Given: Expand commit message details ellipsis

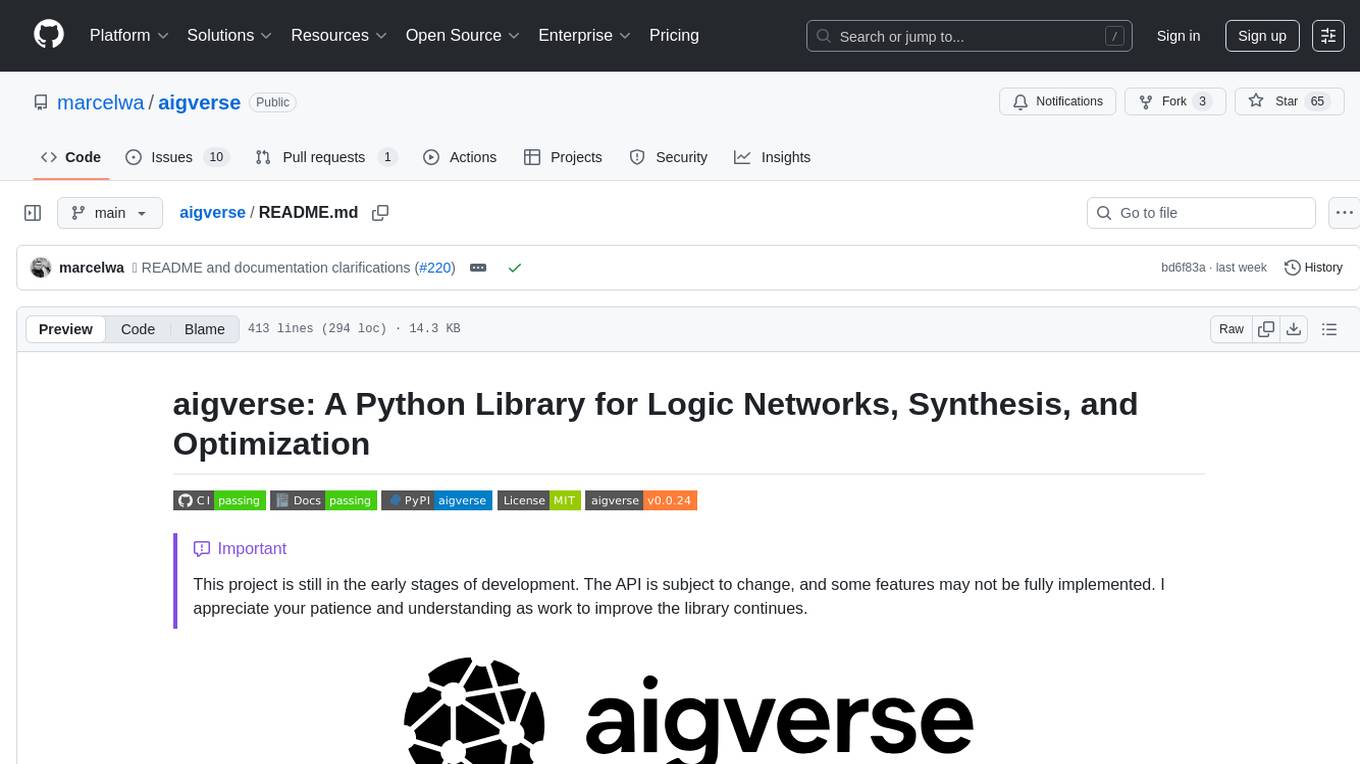Looking at the screenshot, I should (x=478, y=268).
